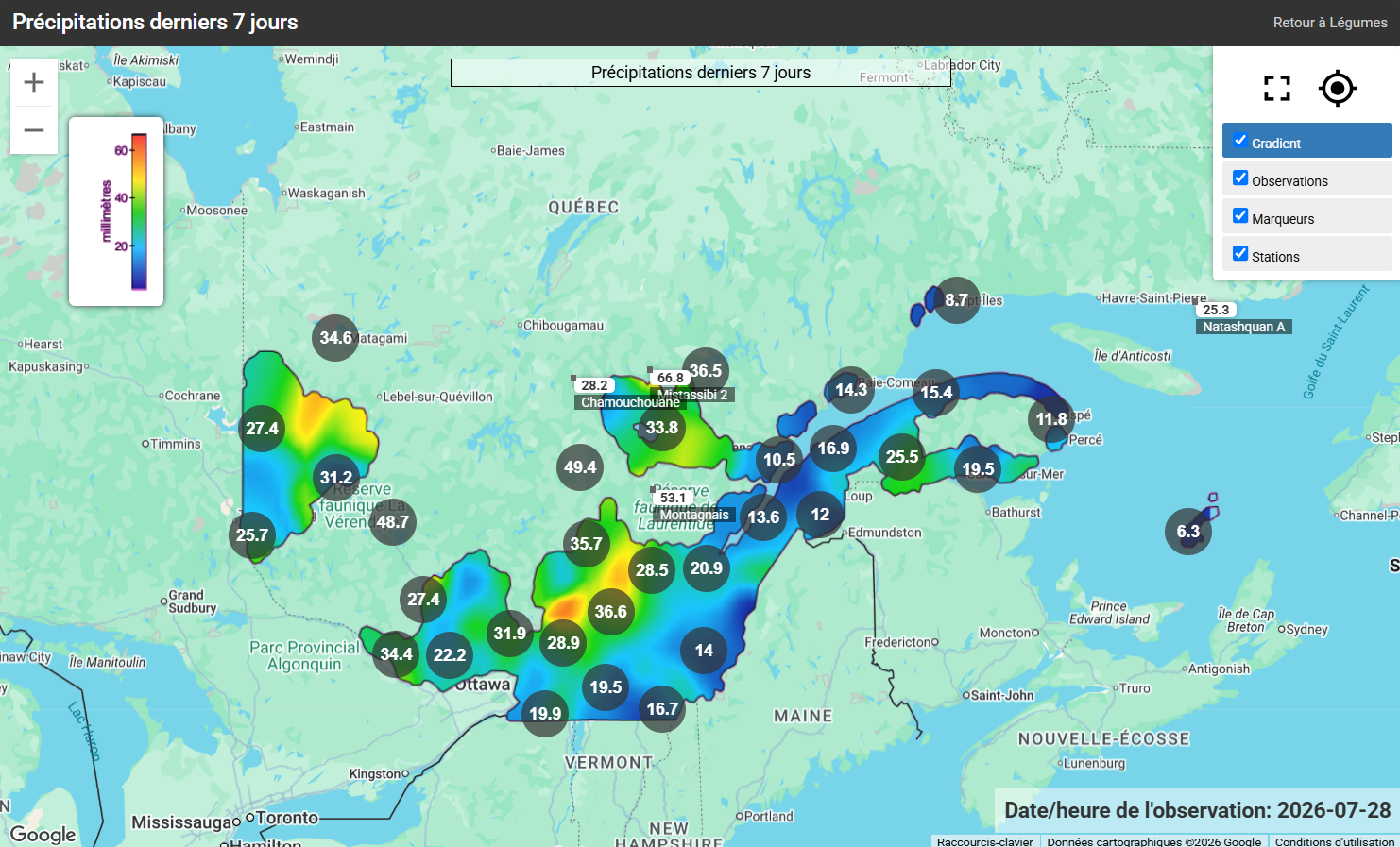The image size is (1400, 847).
Task: Open Conditions d'utilisation link
Action: [1334, 841]
